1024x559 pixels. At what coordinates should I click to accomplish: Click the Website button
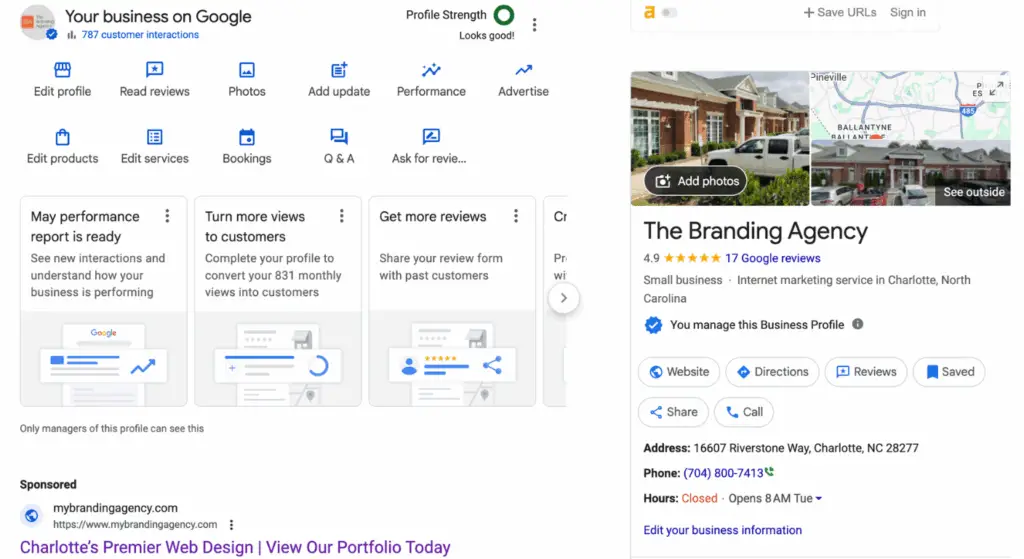[x=679, y=372]
